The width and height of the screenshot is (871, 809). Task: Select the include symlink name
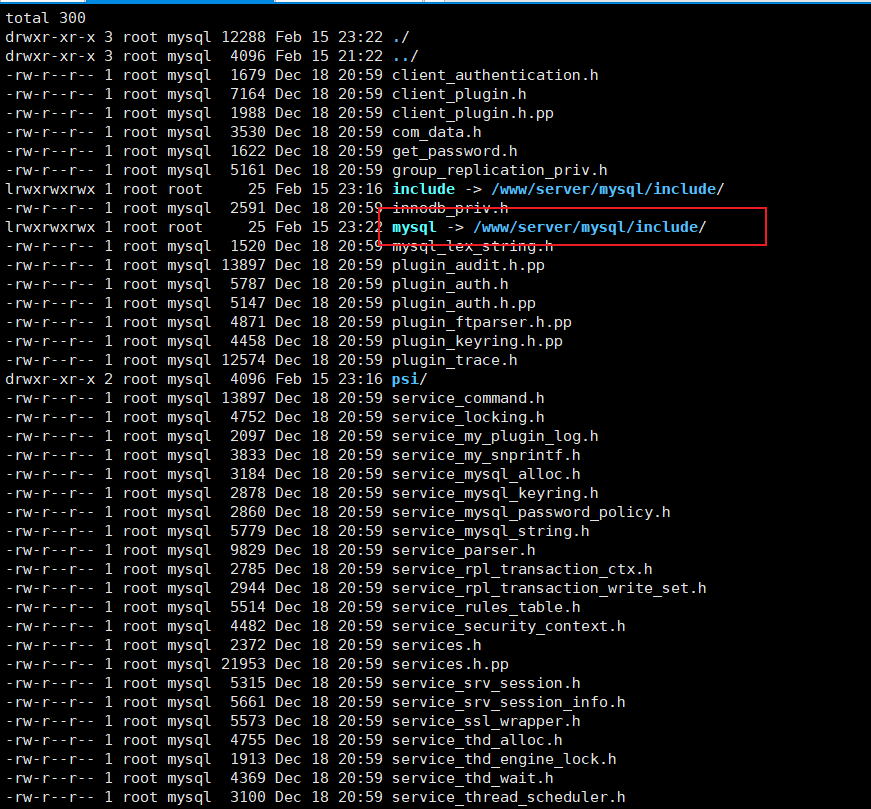click(423, 189)
